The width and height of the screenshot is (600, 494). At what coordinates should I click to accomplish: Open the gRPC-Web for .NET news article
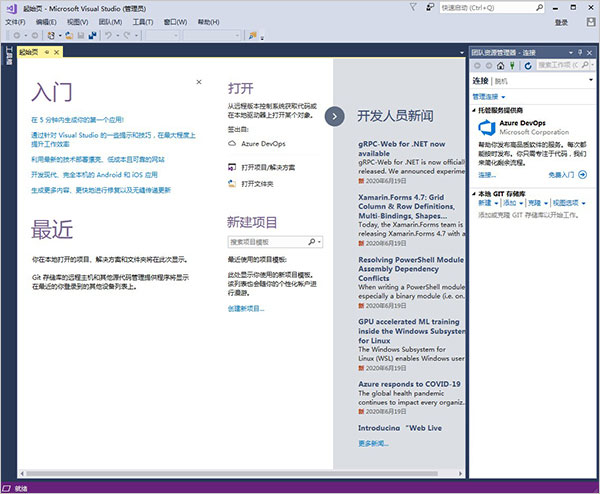tap(402, 148)
